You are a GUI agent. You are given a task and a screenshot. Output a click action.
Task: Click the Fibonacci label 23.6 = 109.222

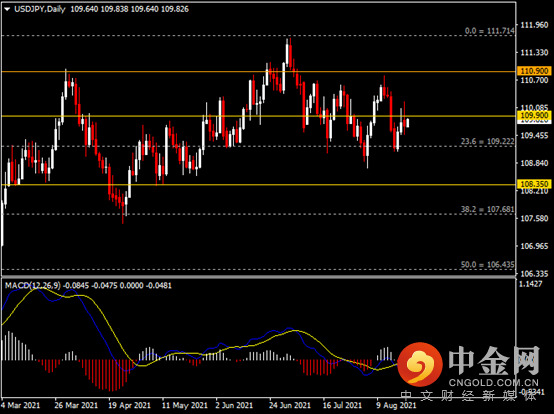click(488, 141)
